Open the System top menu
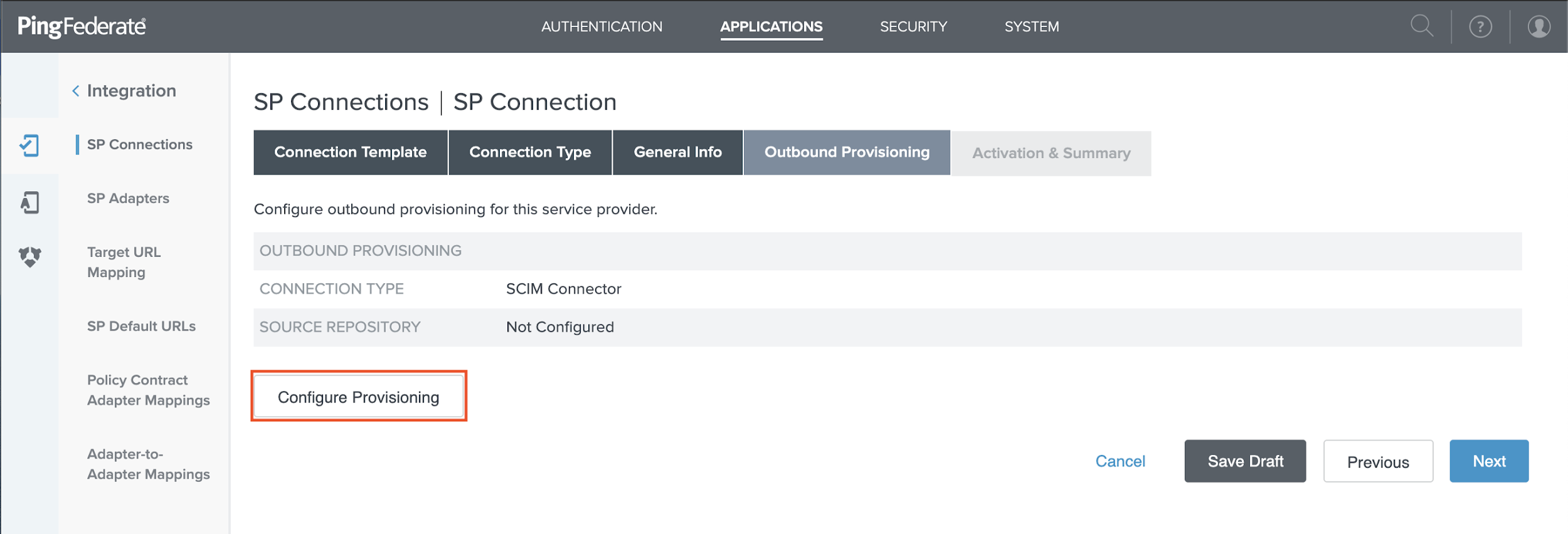Viewport: 1568px width, 534px height. [x=1031, y=27]
